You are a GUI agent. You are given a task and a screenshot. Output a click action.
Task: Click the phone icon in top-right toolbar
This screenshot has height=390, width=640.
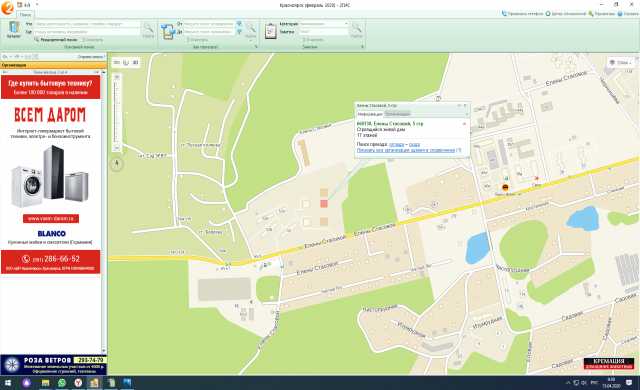pyautogui.click(x=504, y=13)
